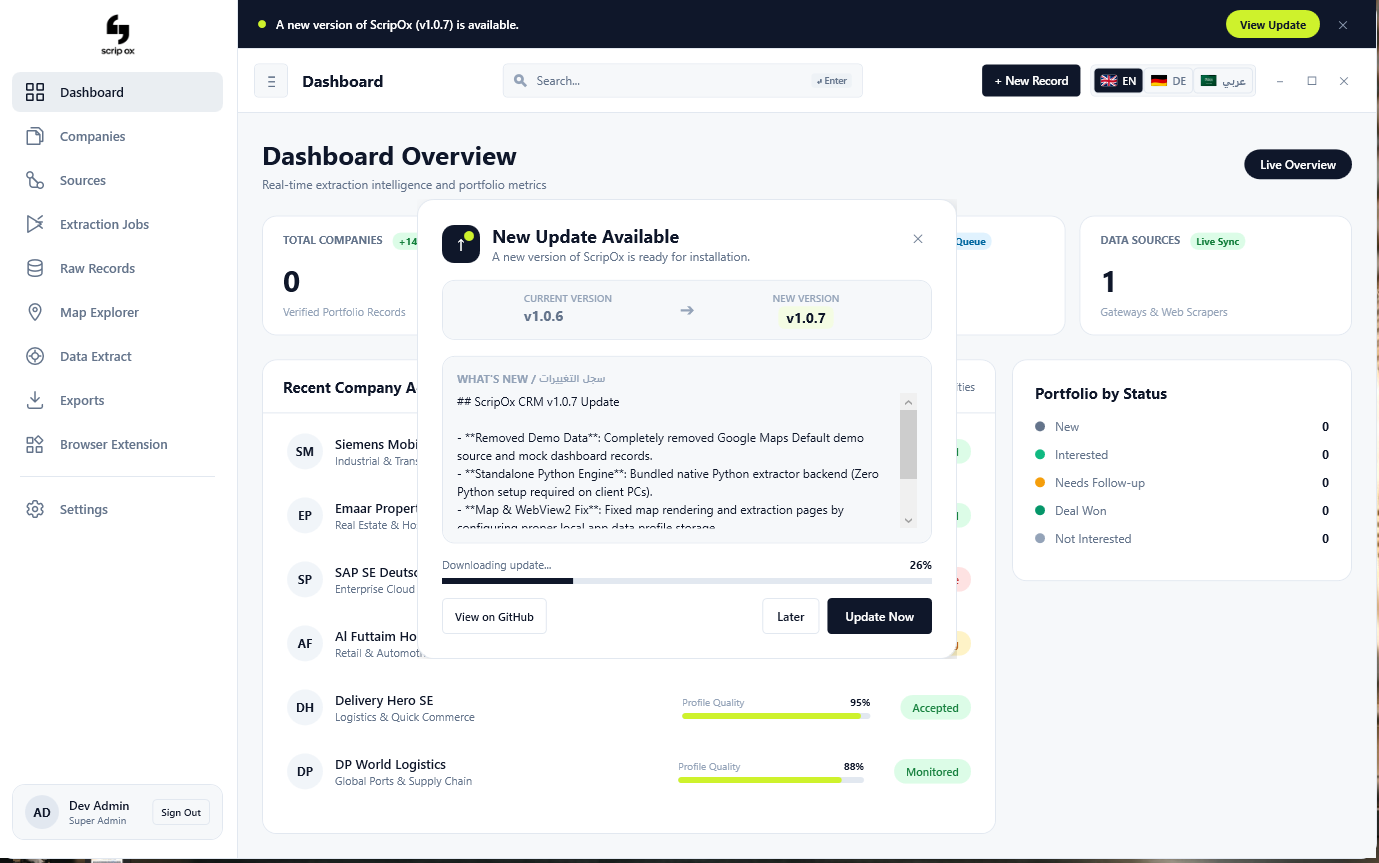Click the update arrow icon in dialog

461,244
